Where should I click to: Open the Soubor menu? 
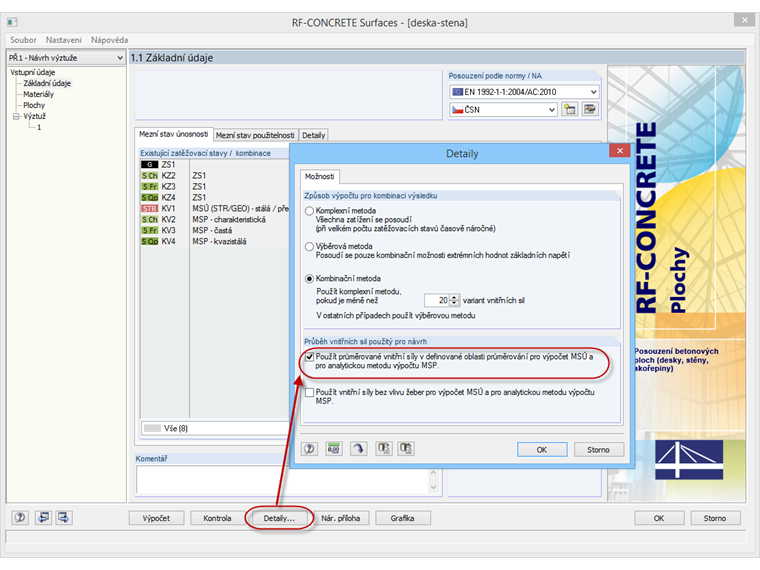pos(23,40)
